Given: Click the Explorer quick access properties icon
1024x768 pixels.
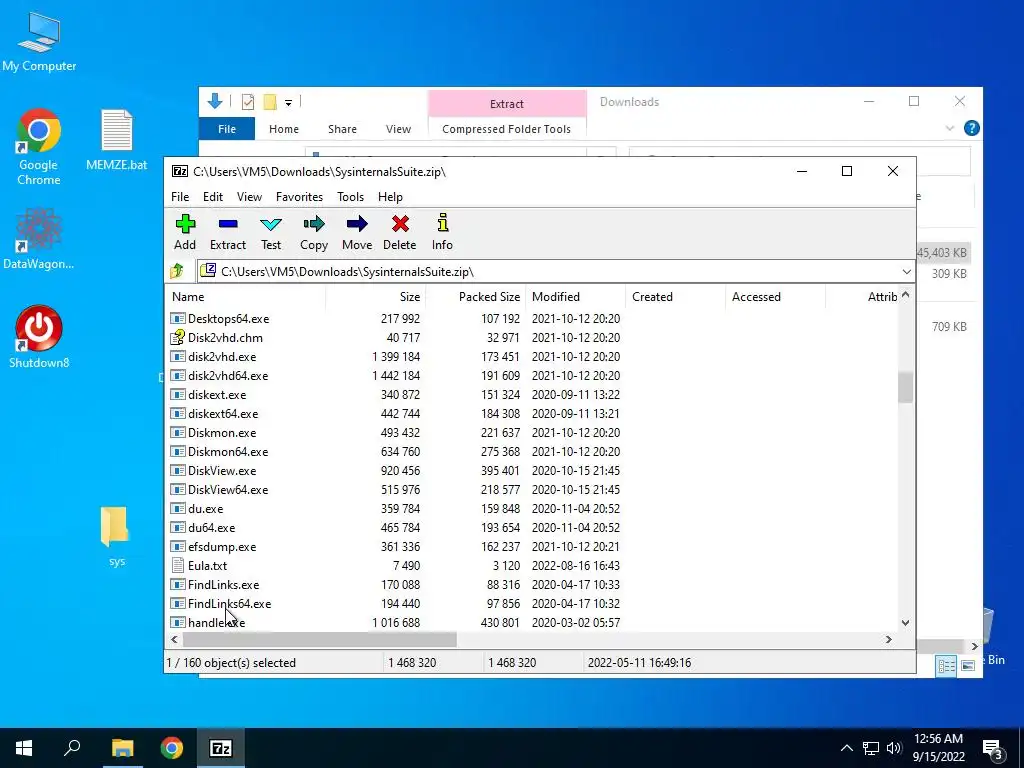Looking at the screenshot, I should coord(248,101).
